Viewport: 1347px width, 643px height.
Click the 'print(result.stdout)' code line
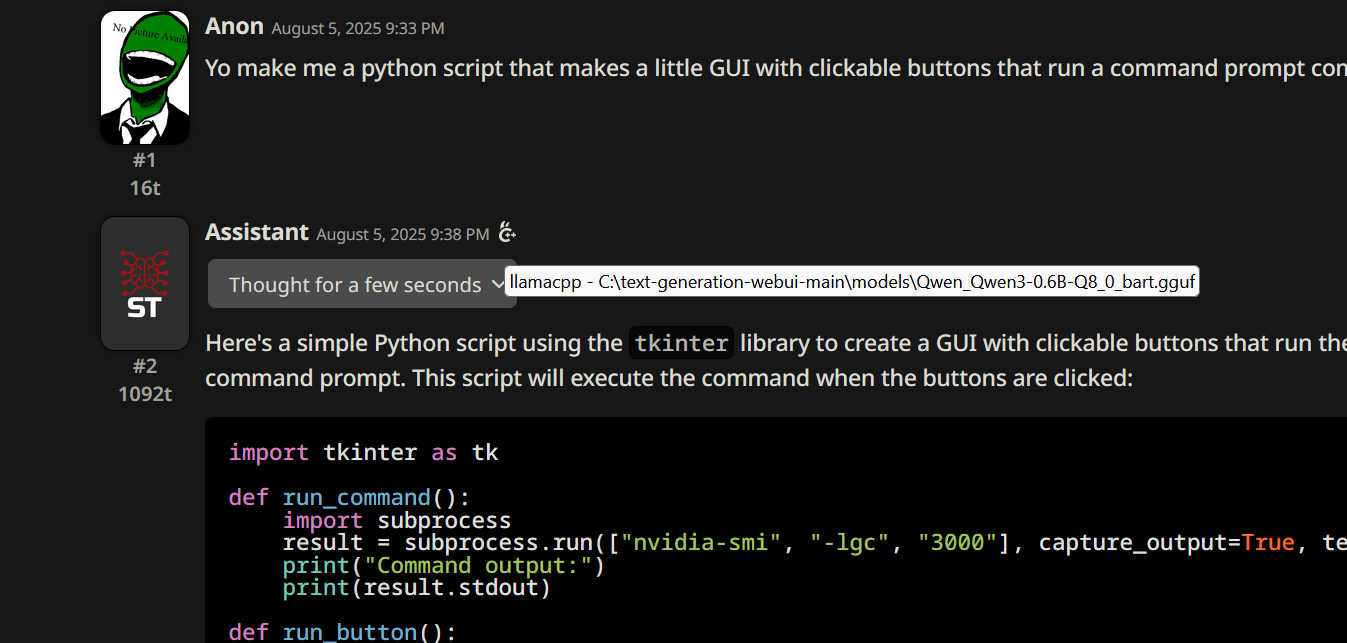[x=417, y=588]
